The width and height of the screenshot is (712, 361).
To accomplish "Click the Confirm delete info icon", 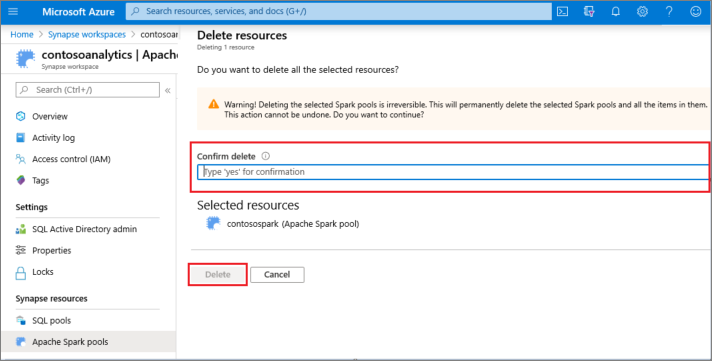I will 266,156.
